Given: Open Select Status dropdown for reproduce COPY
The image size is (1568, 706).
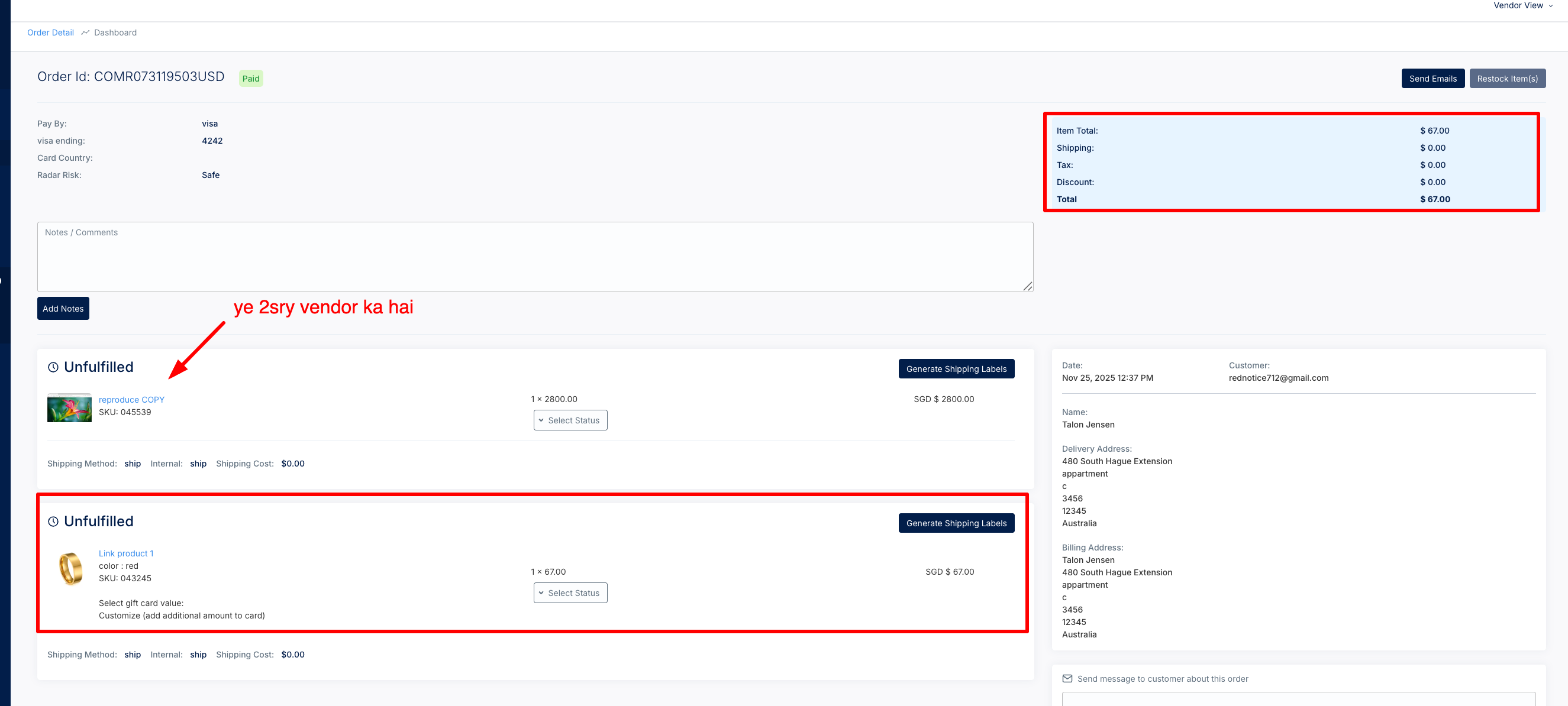Looking at the screenshot, I should pos(570,420).
